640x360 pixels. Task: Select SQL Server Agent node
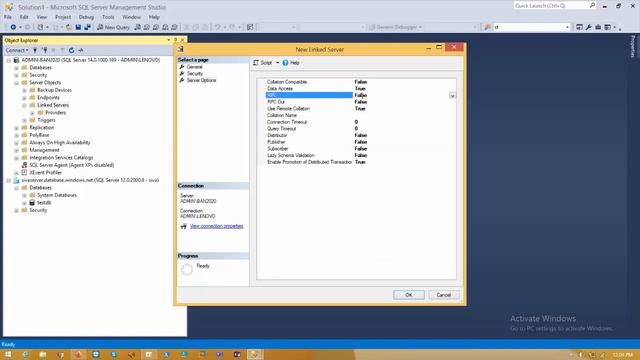click(x=71, y=165)
